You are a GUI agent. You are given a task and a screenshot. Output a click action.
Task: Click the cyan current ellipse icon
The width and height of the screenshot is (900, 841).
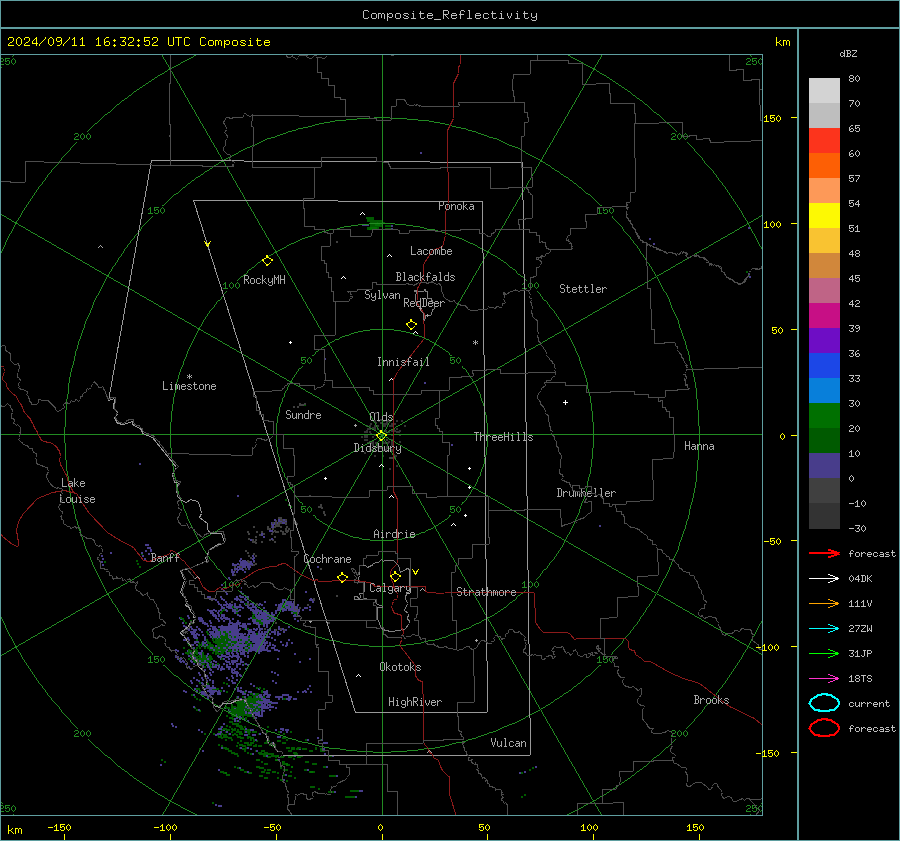click(824, 703)
